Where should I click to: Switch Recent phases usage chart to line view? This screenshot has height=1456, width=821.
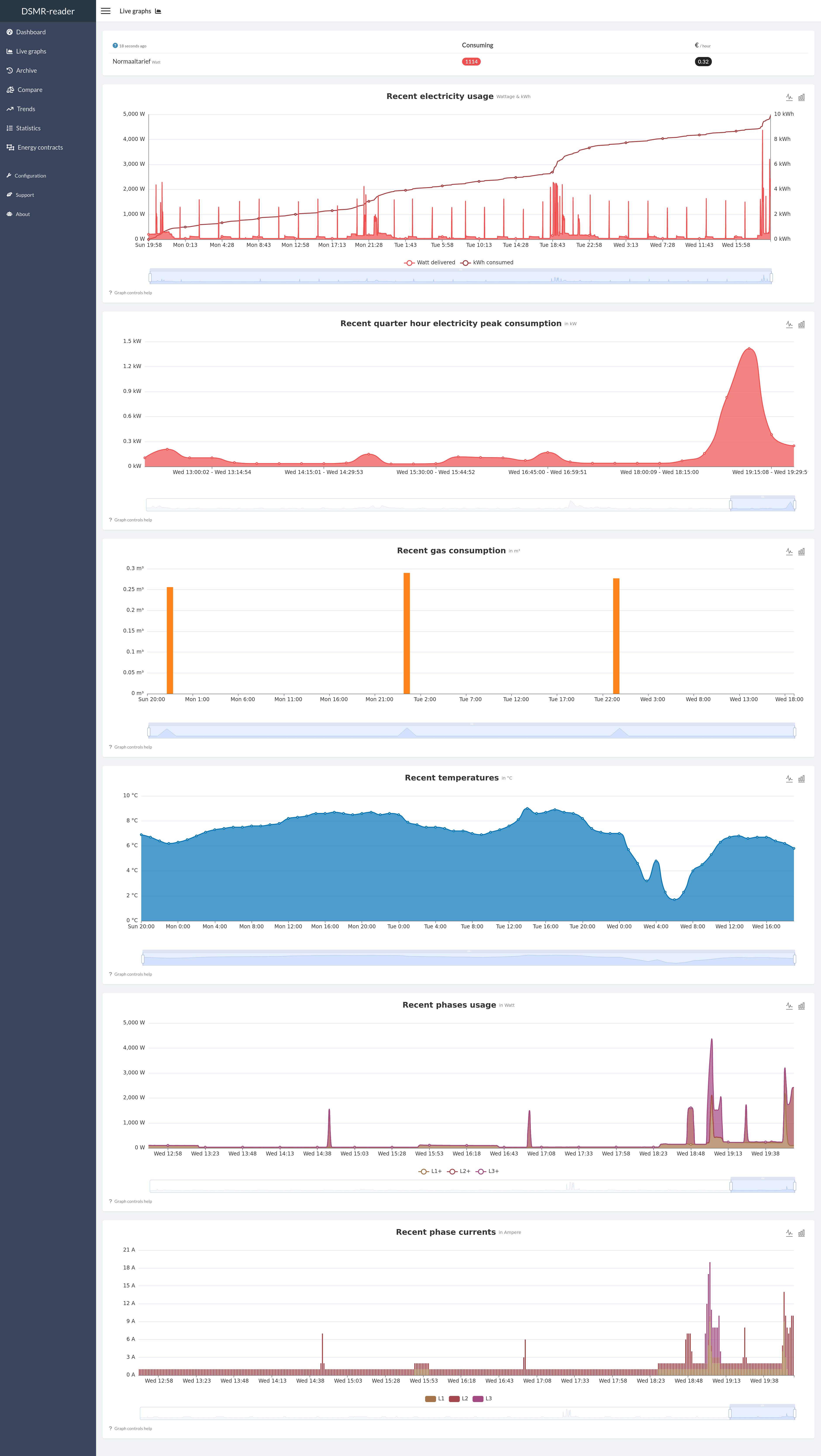pyautogui.click(x=789, y=1006)
